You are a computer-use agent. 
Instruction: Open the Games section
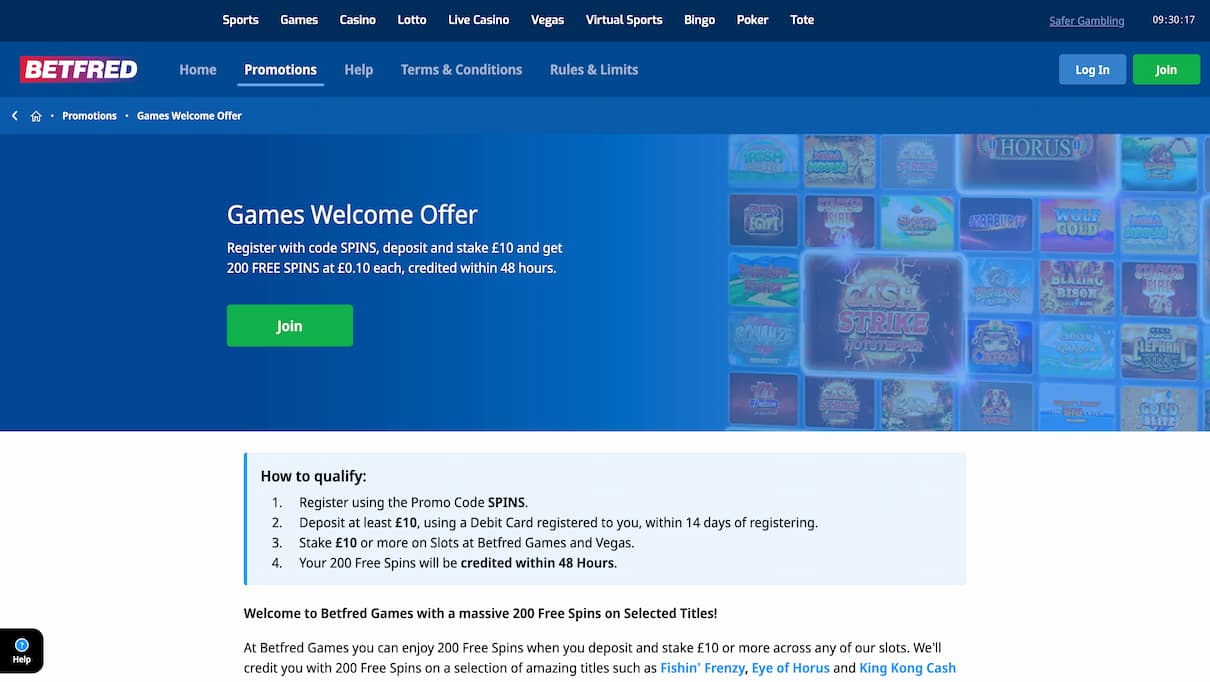(299, 20)
